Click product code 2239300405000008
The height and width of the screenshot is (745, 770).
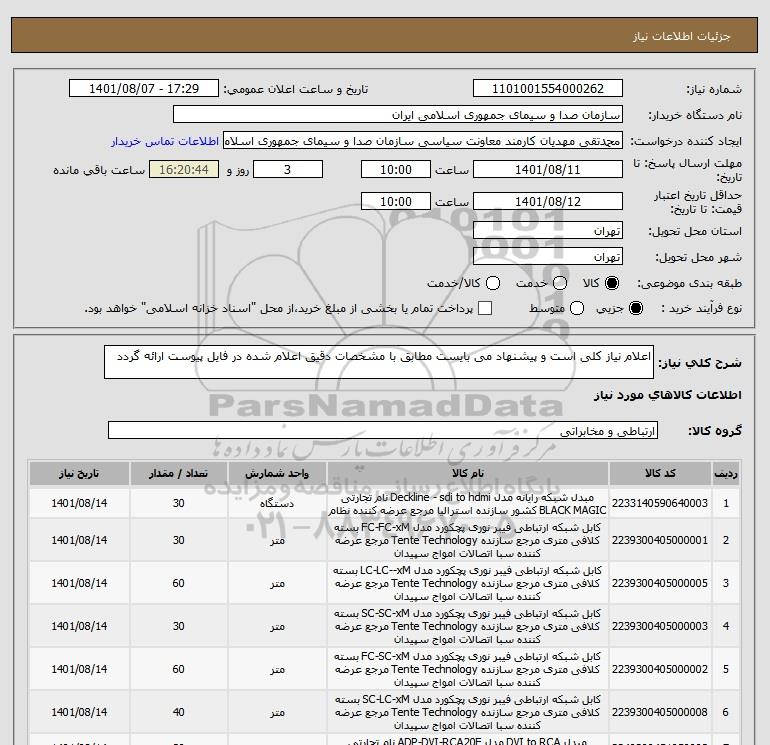click(x=660, y=712)
